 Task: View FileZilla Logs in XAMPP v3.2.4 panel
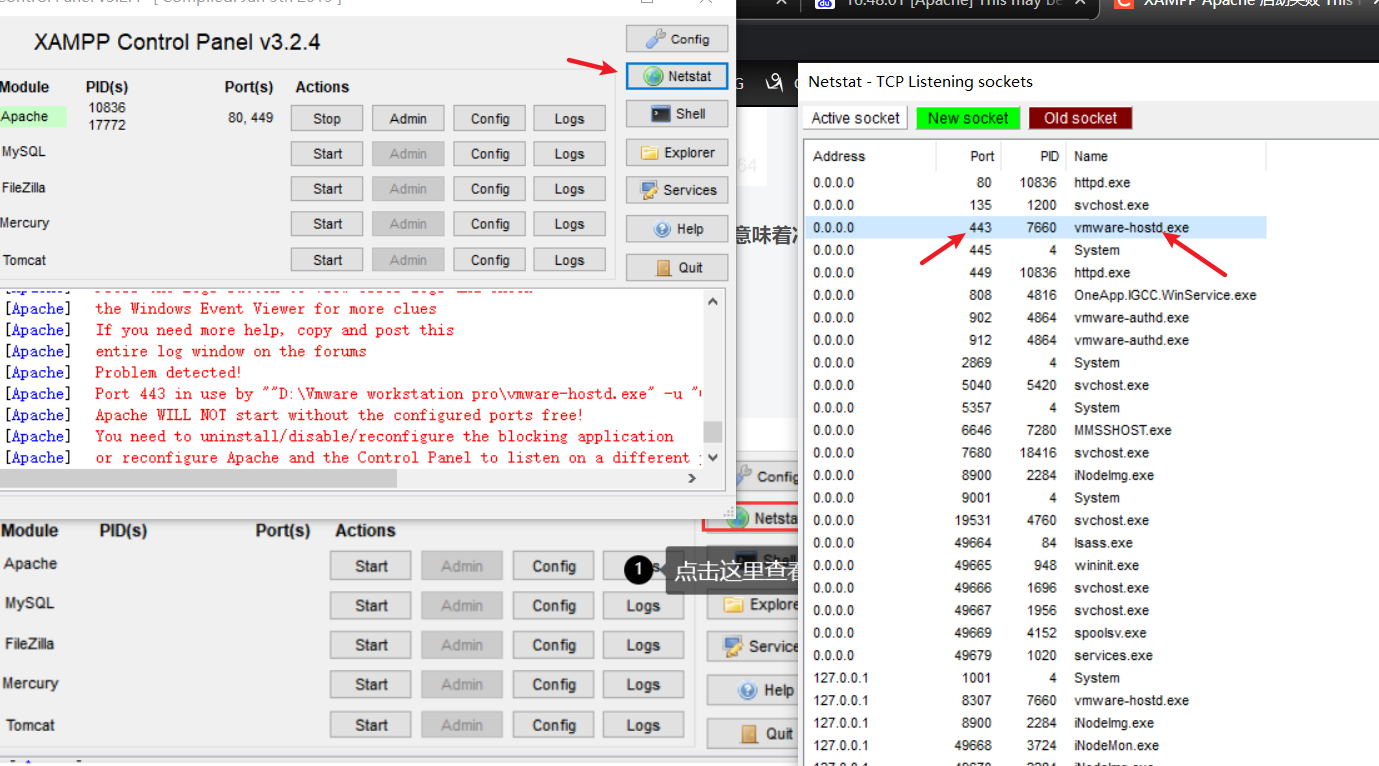(569, 189)
